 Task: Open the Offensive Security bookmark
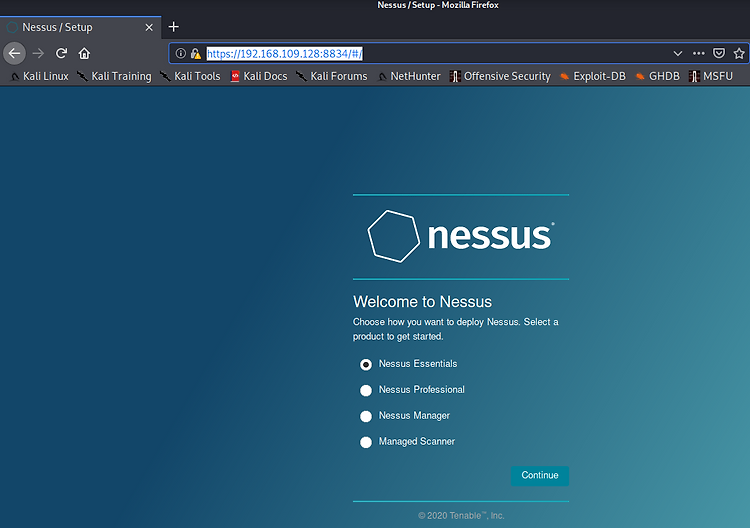(500, 76)
